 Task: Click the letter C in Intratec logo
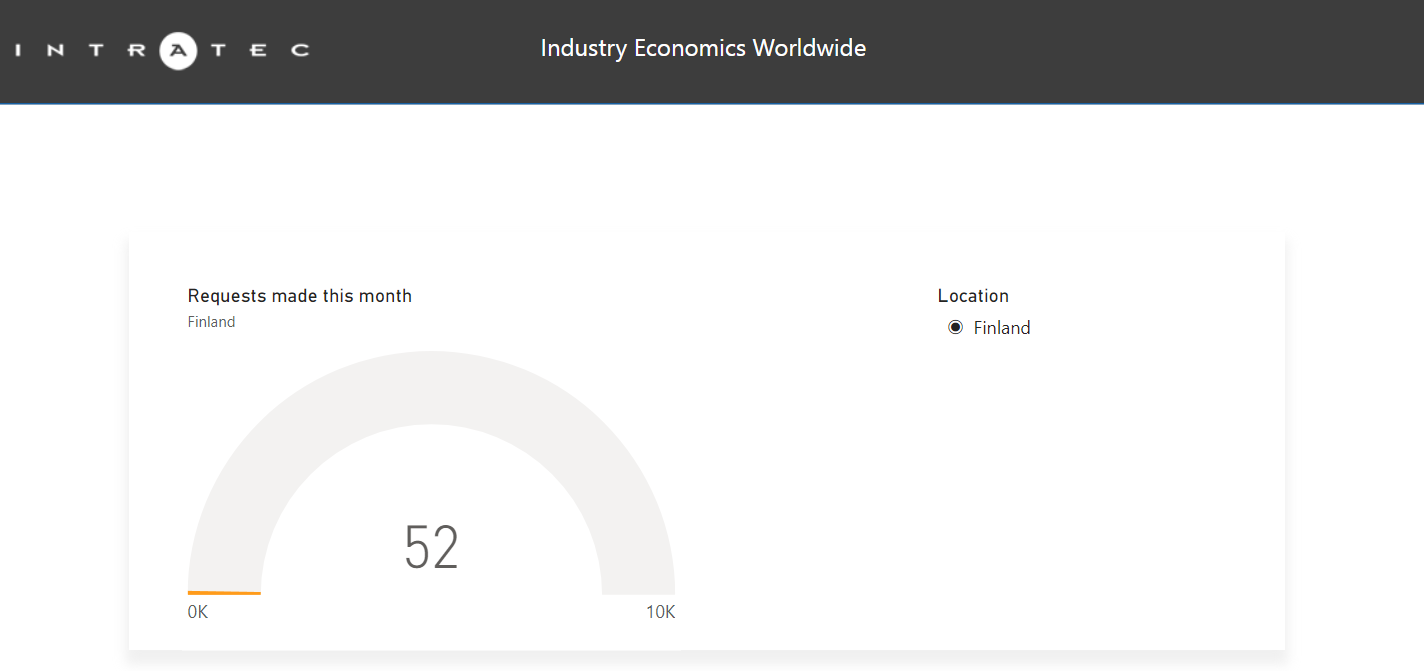pos(300,50)
